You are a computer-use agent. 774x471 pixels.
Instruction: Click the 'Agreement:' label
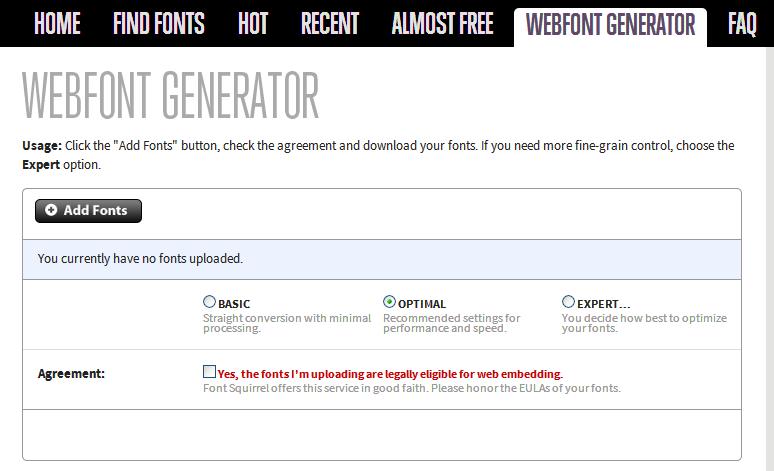[x=71, y=374]
